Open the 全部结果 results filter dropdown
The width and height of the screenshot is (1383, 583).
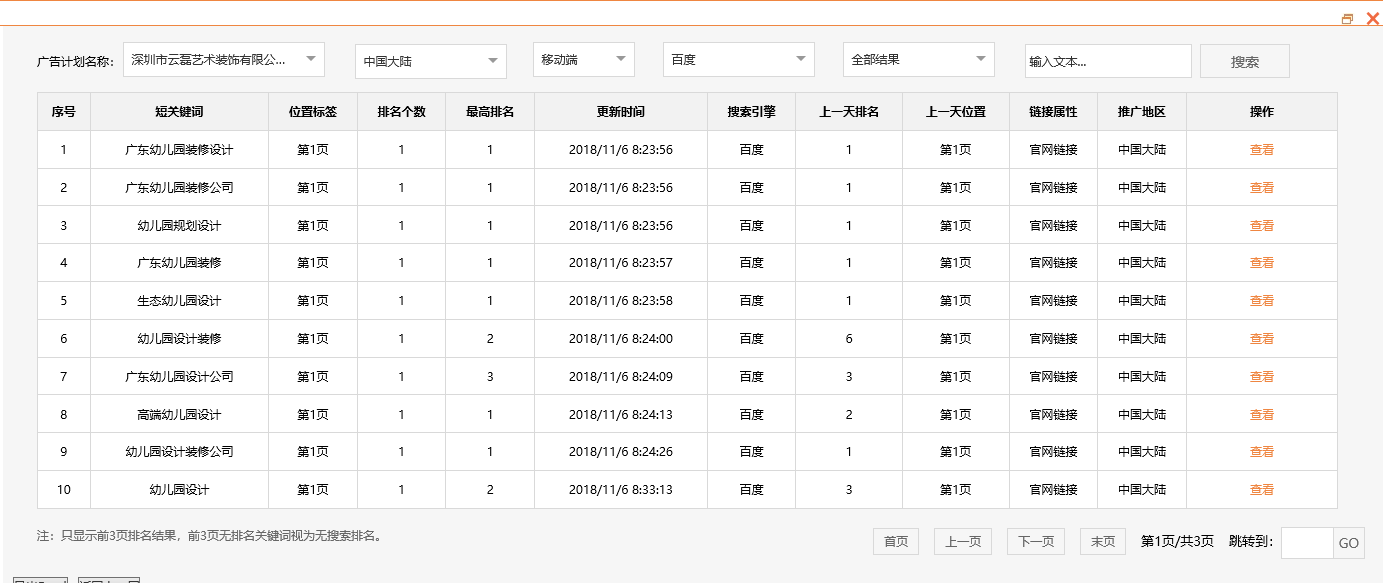pyautogui.click(x=918, y=59)
